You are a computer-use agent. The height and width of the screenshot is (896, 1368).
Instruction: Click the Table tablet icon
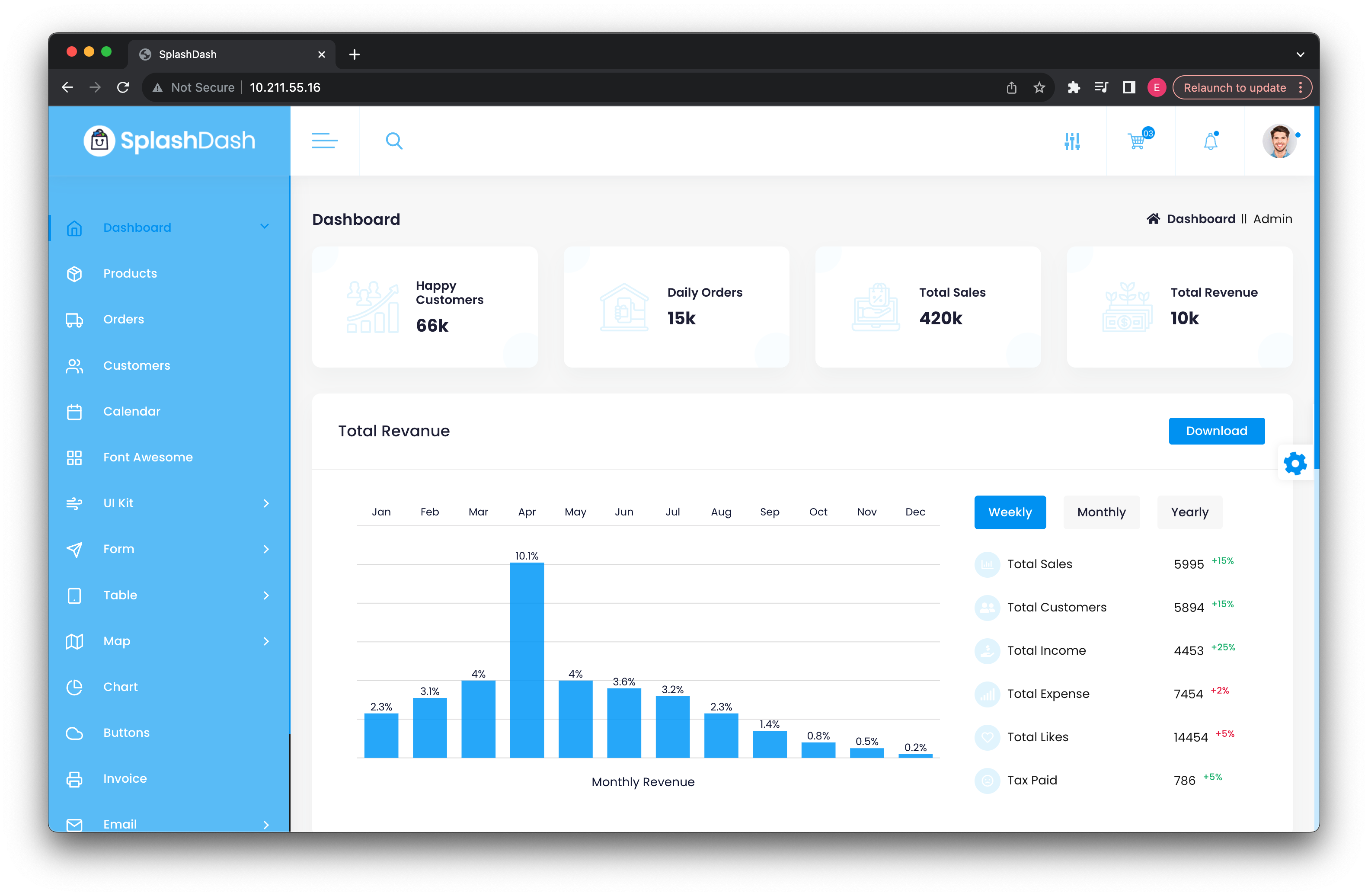click(x=74, y=595)
